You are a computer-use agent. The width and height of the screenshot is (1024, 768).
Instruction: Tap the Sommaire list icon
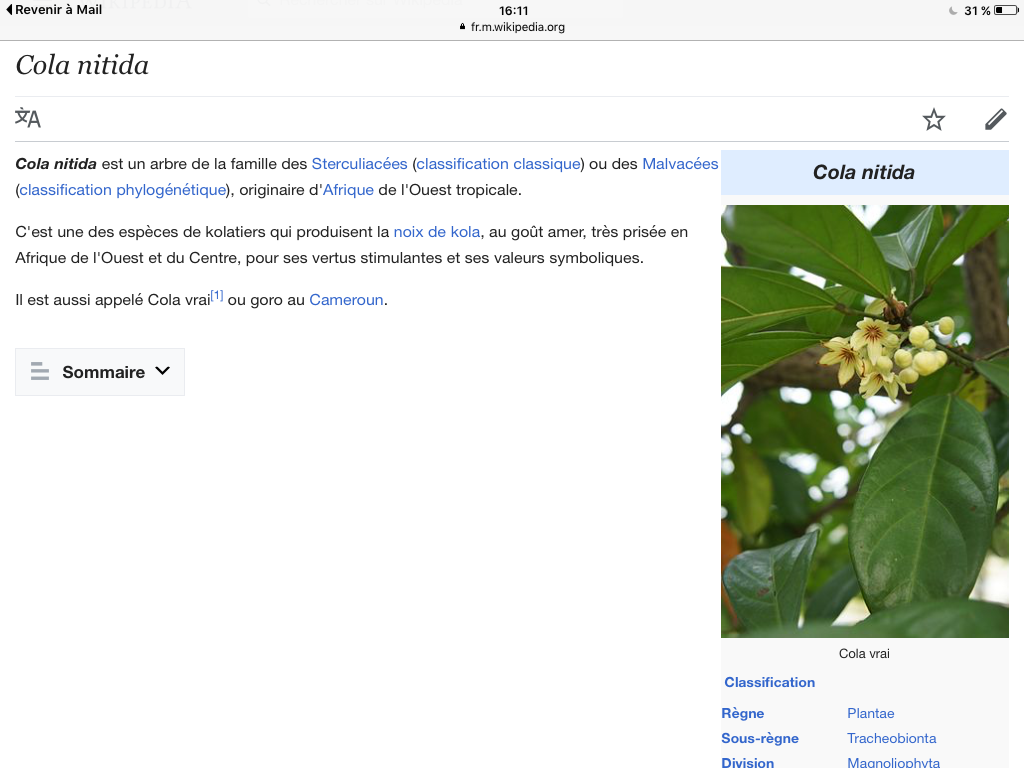pyautogui.click(x=40, y=372)
